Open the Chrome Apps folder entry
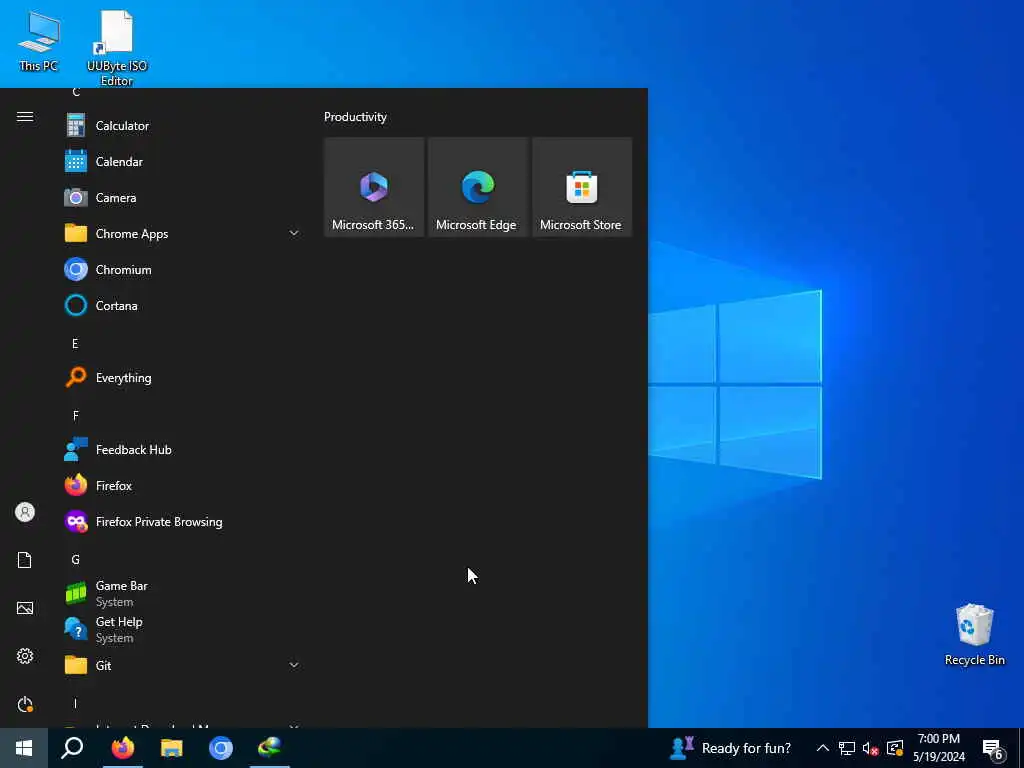The image size is (1024, 768). [183, 233]
